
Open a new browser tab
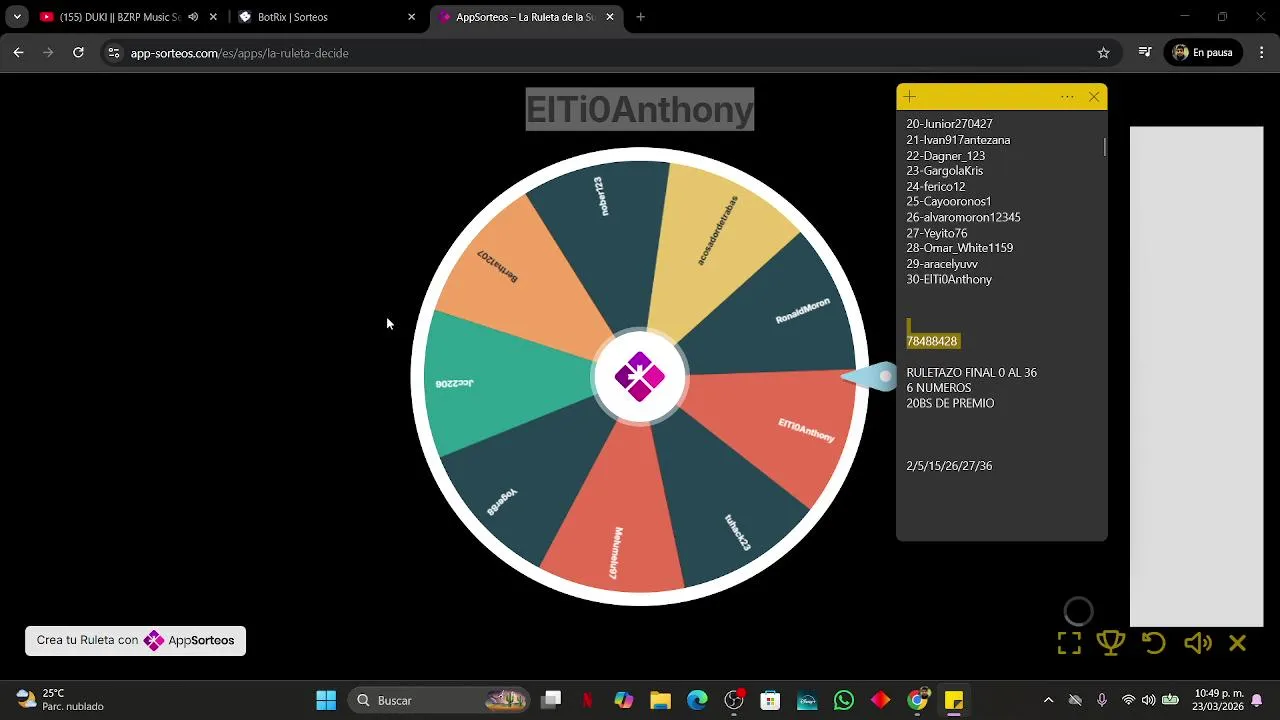point(640,17)
